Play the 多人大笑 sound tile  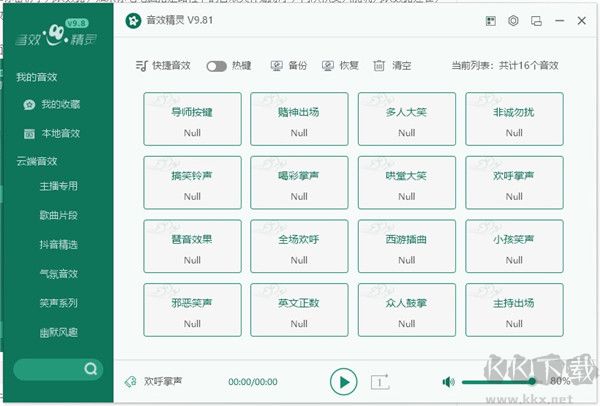coord(407,119)
